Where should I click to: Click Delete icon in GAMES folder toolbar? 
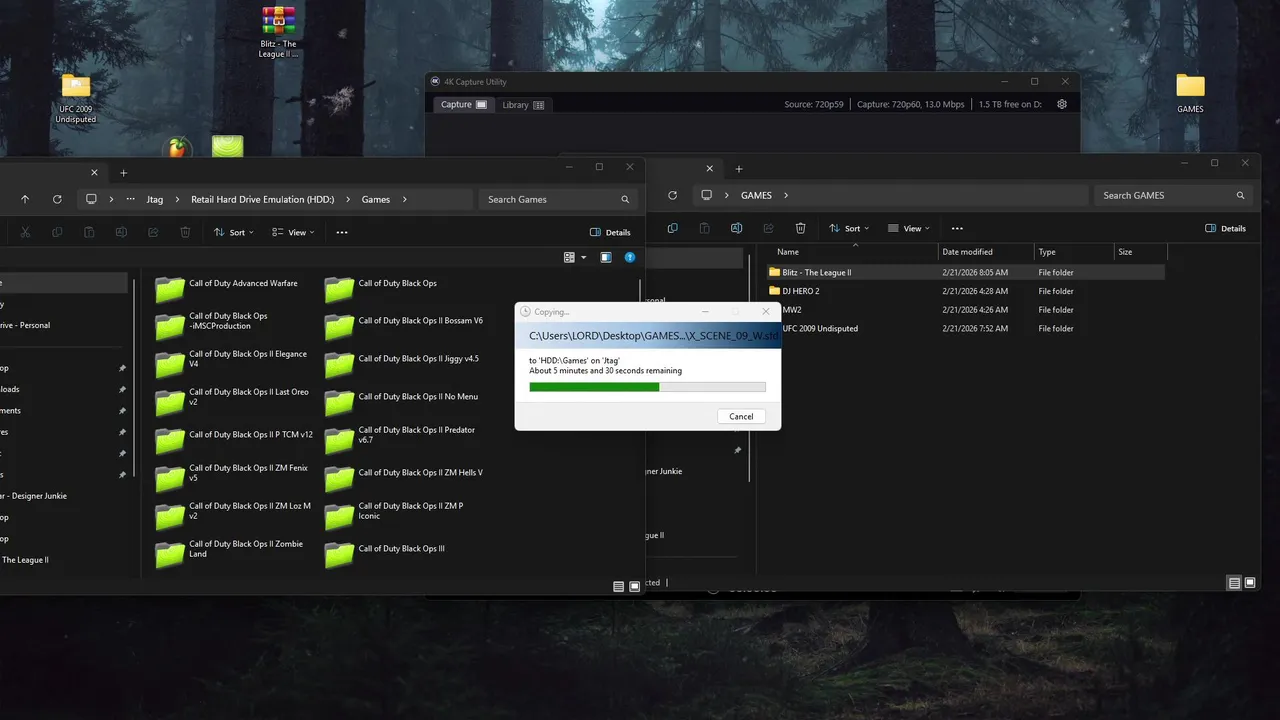point(800,228)
